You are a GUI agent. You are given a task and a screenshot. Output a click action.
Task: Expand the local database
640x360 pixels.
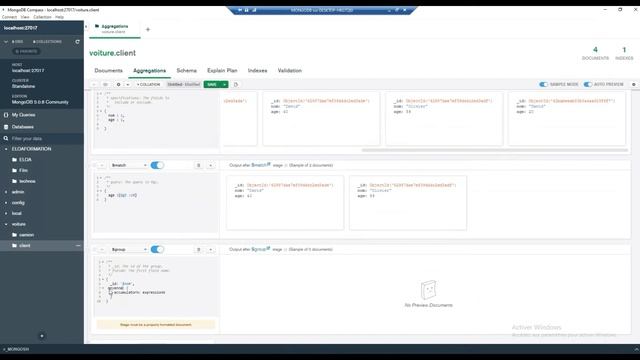tap(6, 213)
